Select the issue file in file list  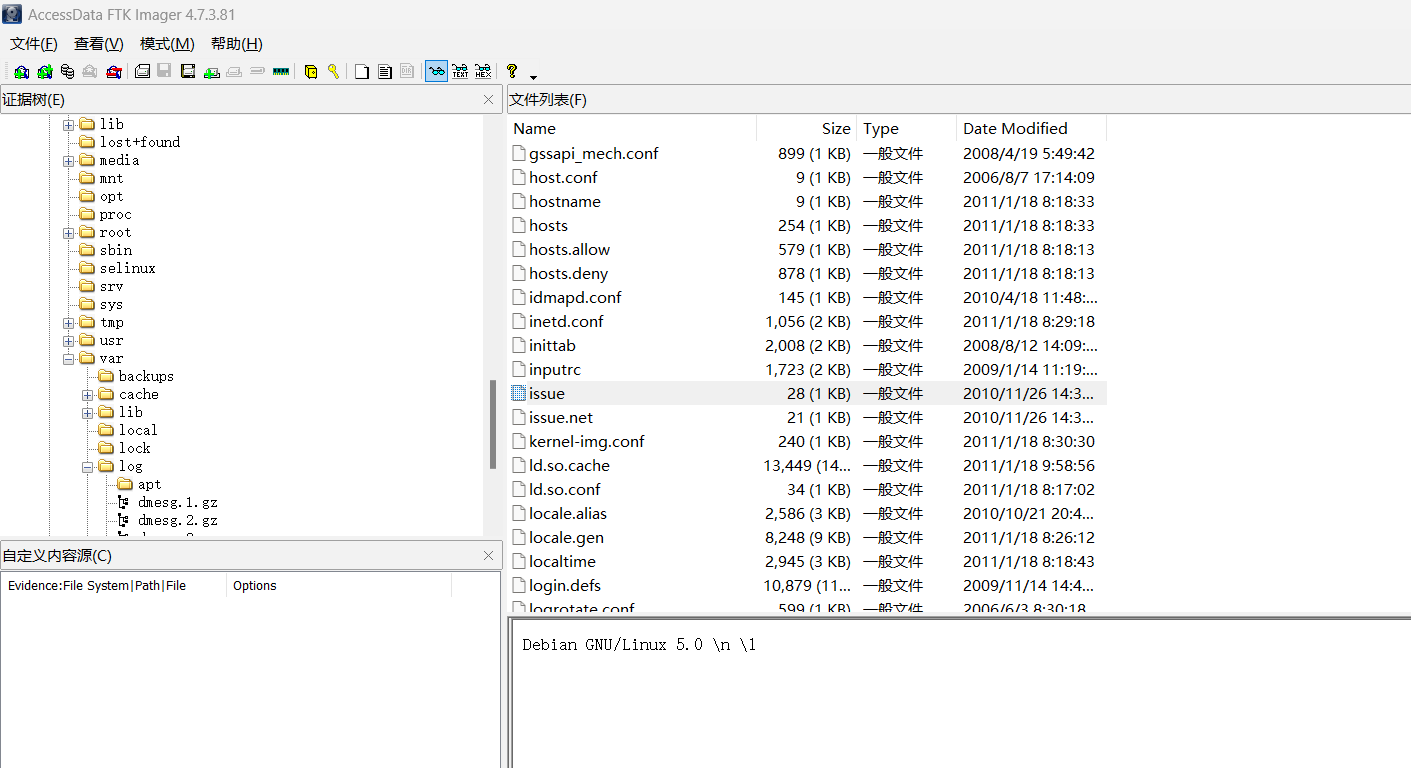pyautogui.click(x=807, y=393)
